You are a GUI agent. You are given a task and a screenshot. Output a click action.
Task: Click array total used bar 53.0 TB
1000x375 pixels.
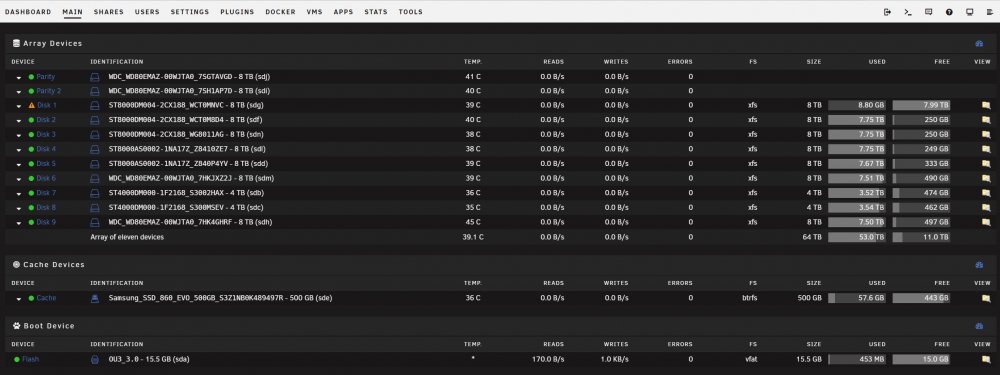pos(857,237)
